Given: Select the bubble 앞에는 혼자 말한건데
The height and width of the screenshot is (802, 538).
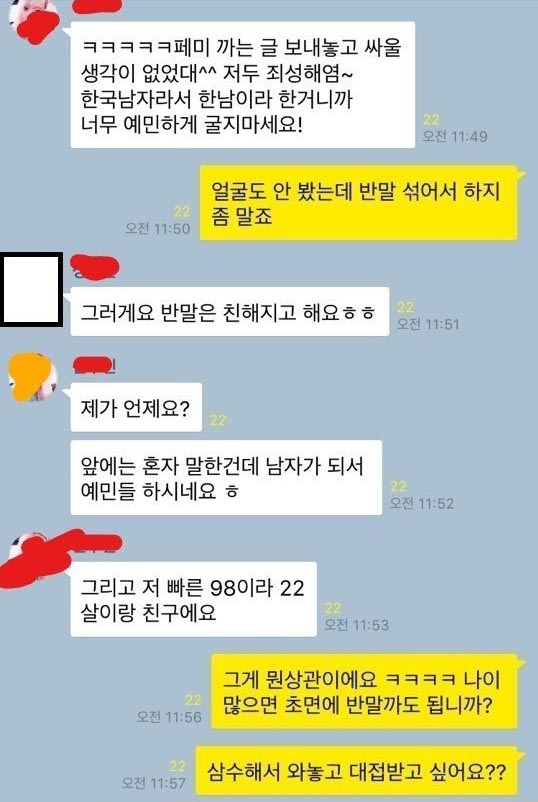Looking at the screenshot, I should click(226, 477).
